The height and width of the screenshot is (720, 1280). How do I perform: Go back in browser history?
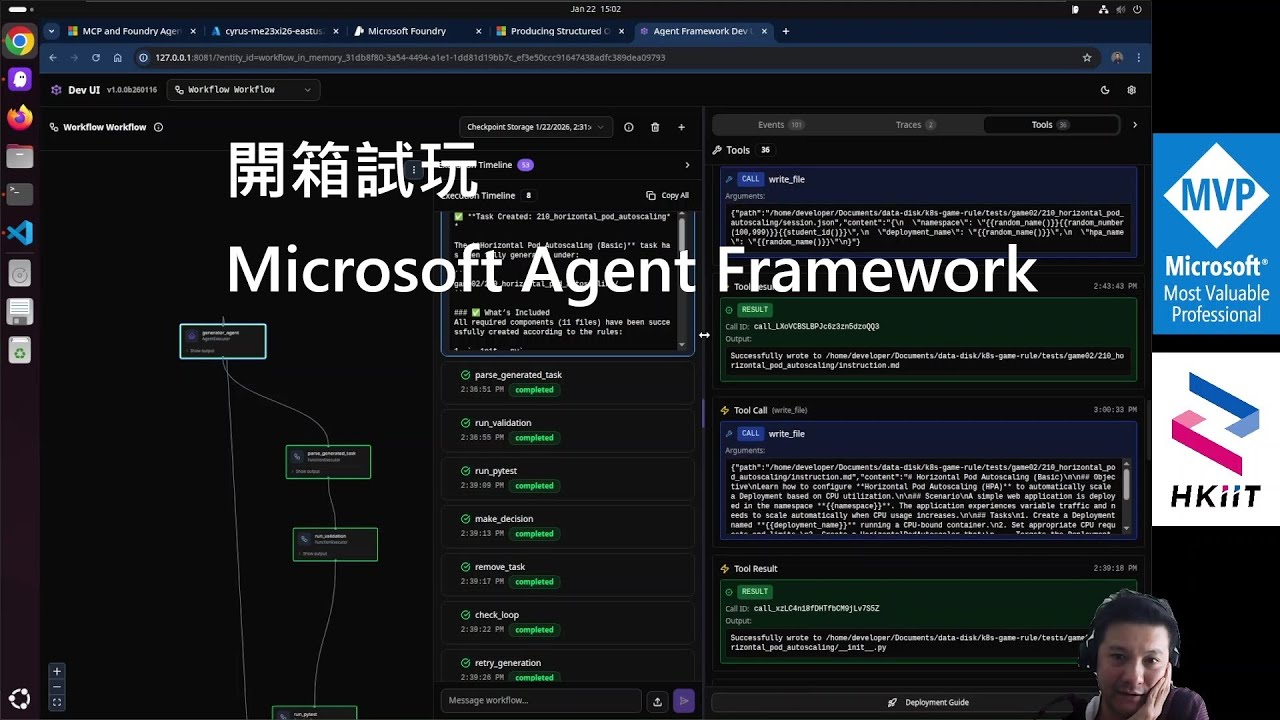(53, 58)
